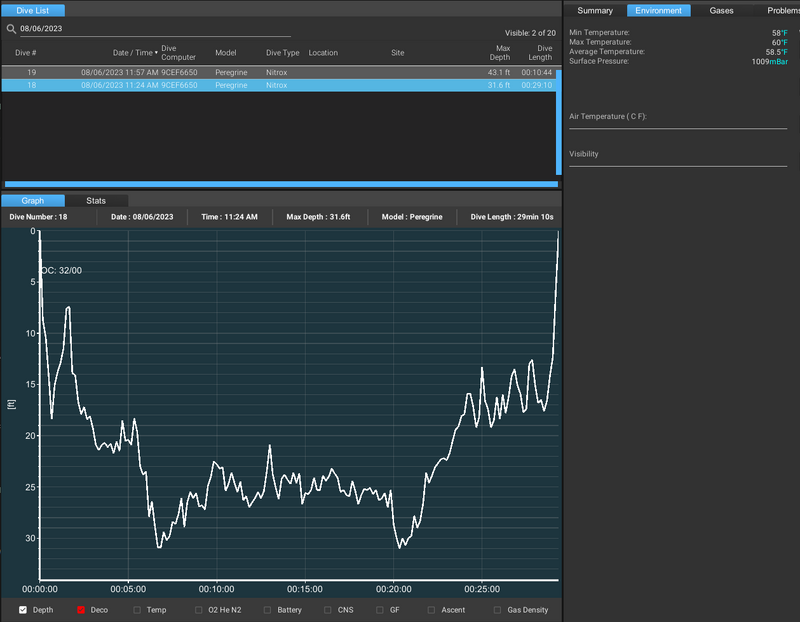This screenshot has width=800, height=622.
Task: Click the Air Temperature input field
Action: [x=678, y=123]
